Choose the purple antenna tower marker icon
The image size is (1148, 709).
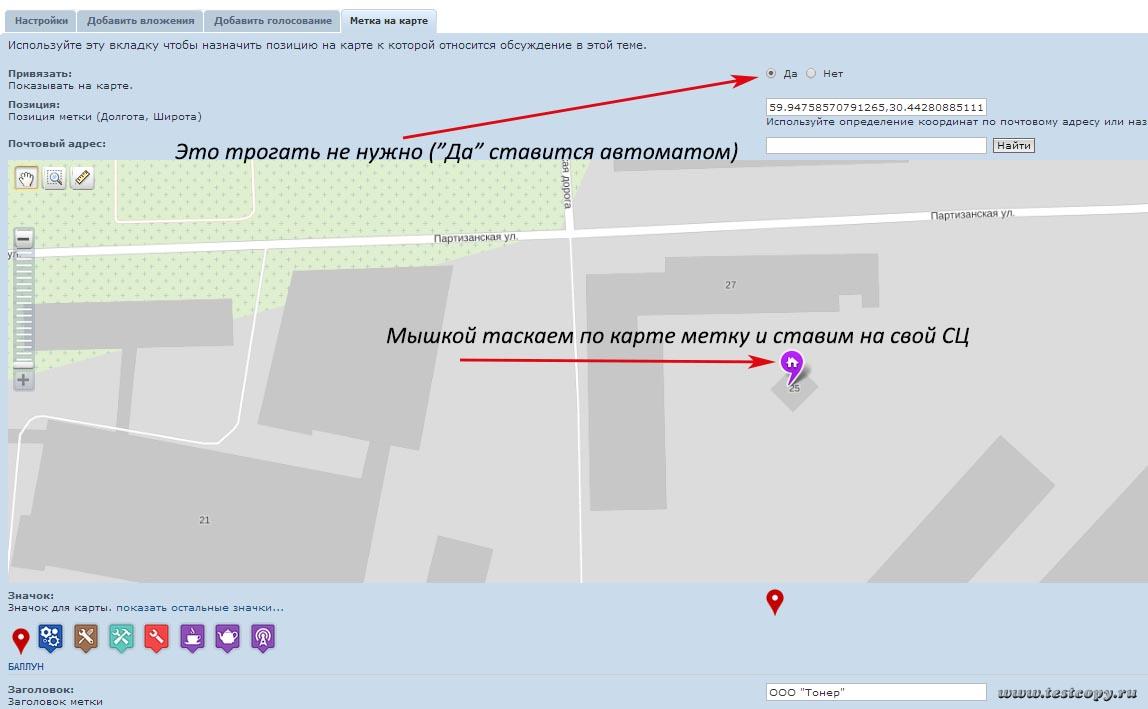pos(262,637)
